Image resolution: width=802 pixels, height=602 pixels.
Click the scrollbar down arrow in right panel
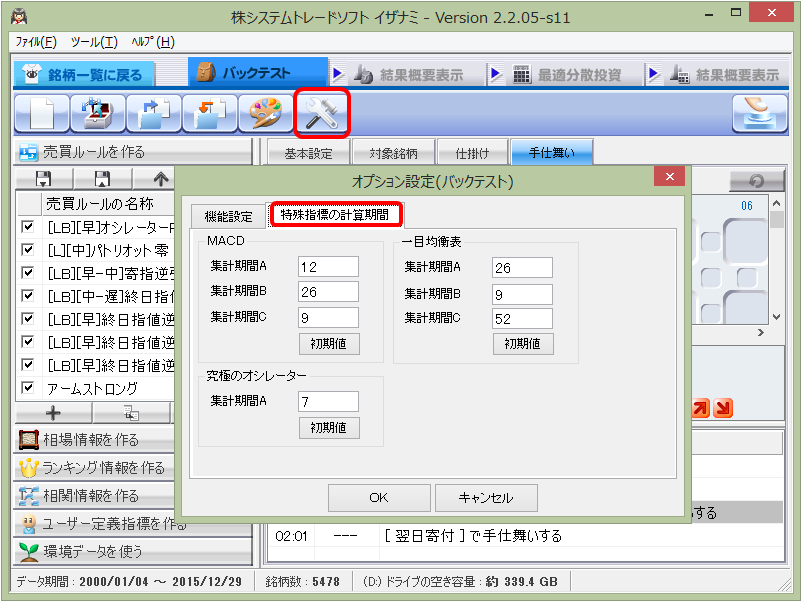click(x=776, y=317)
